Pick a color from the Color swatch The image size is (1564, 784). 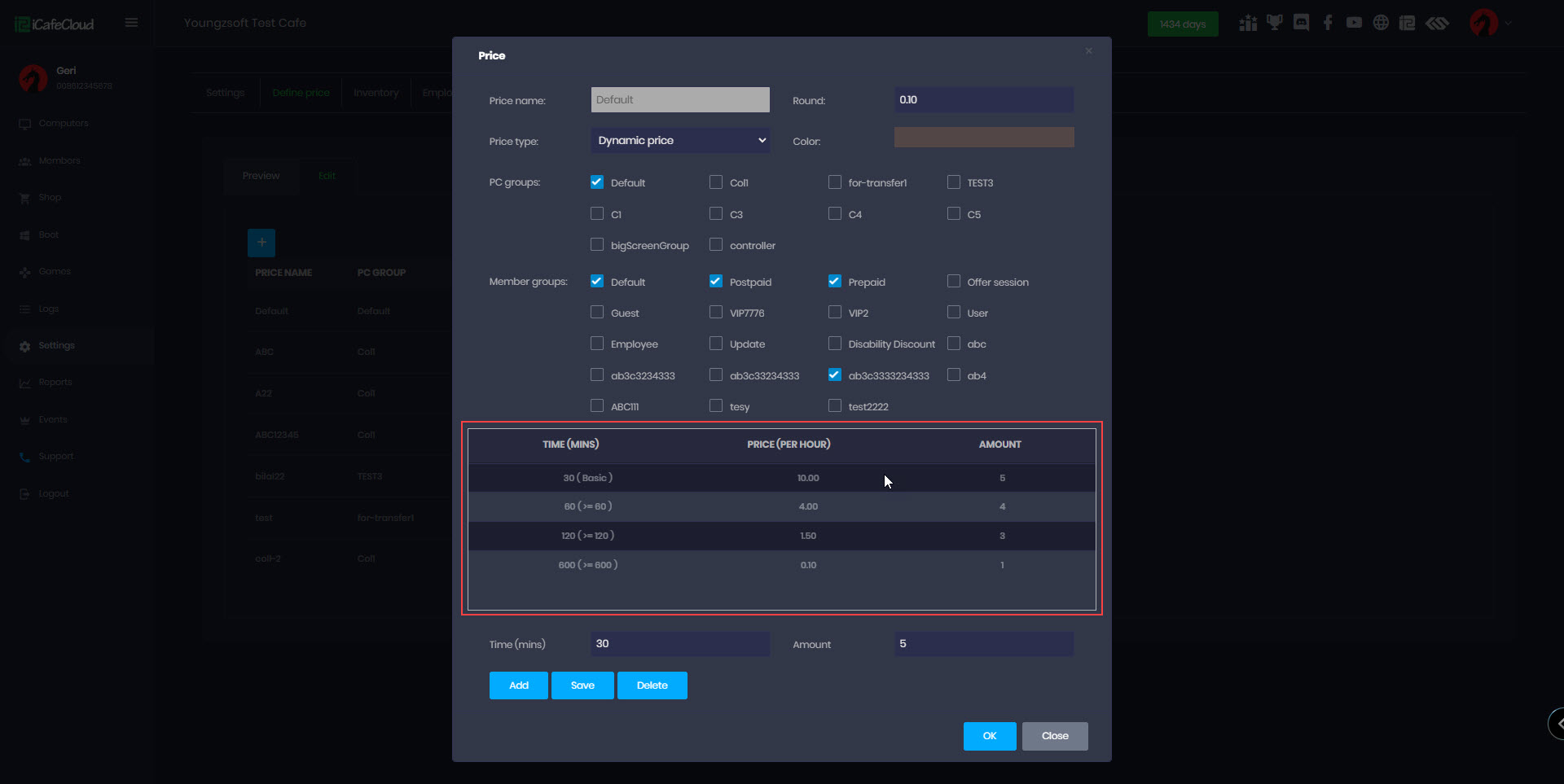983,138
